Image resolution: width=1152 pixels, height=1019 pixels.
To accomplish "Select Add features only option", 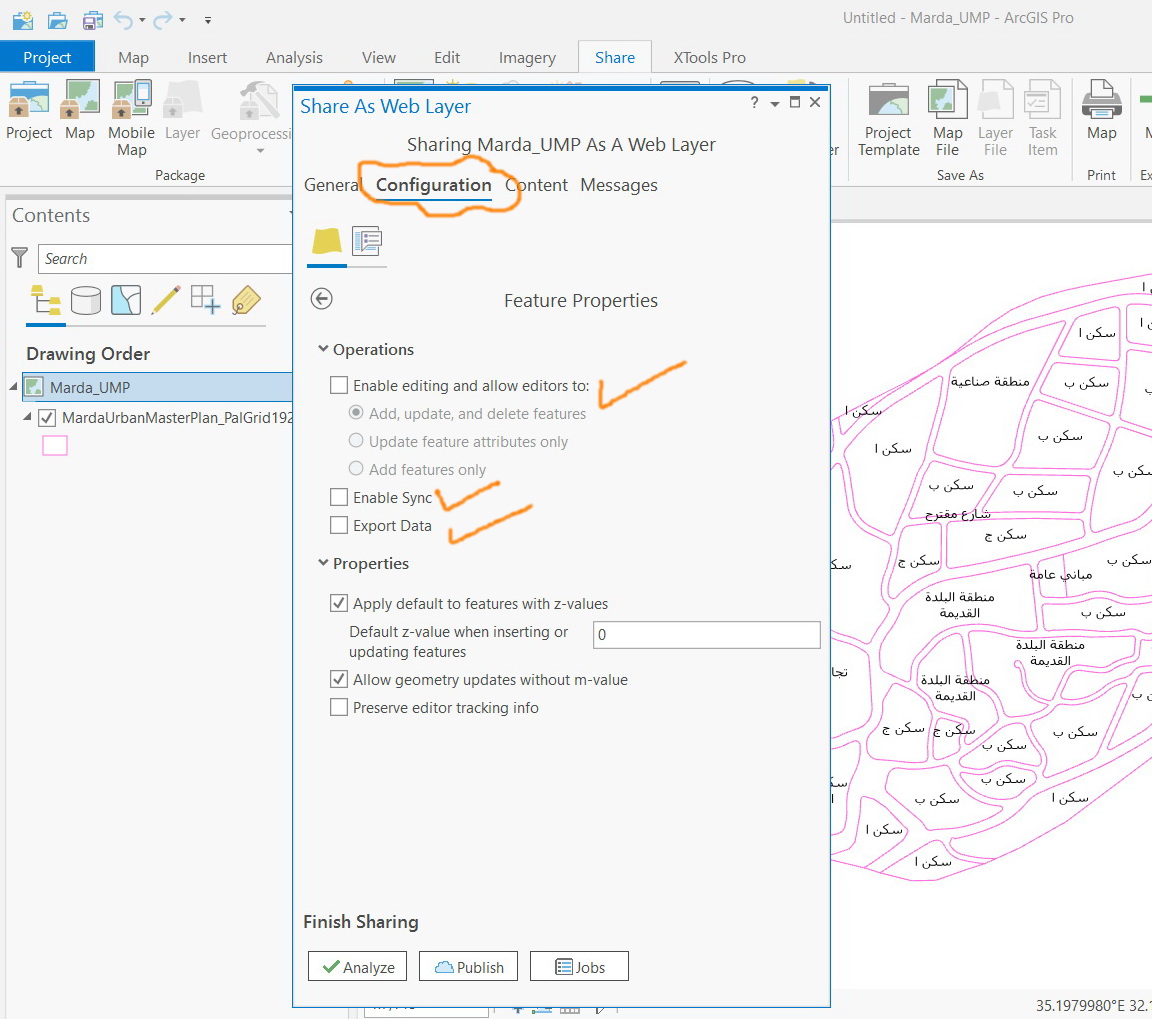I will point(356,469).
